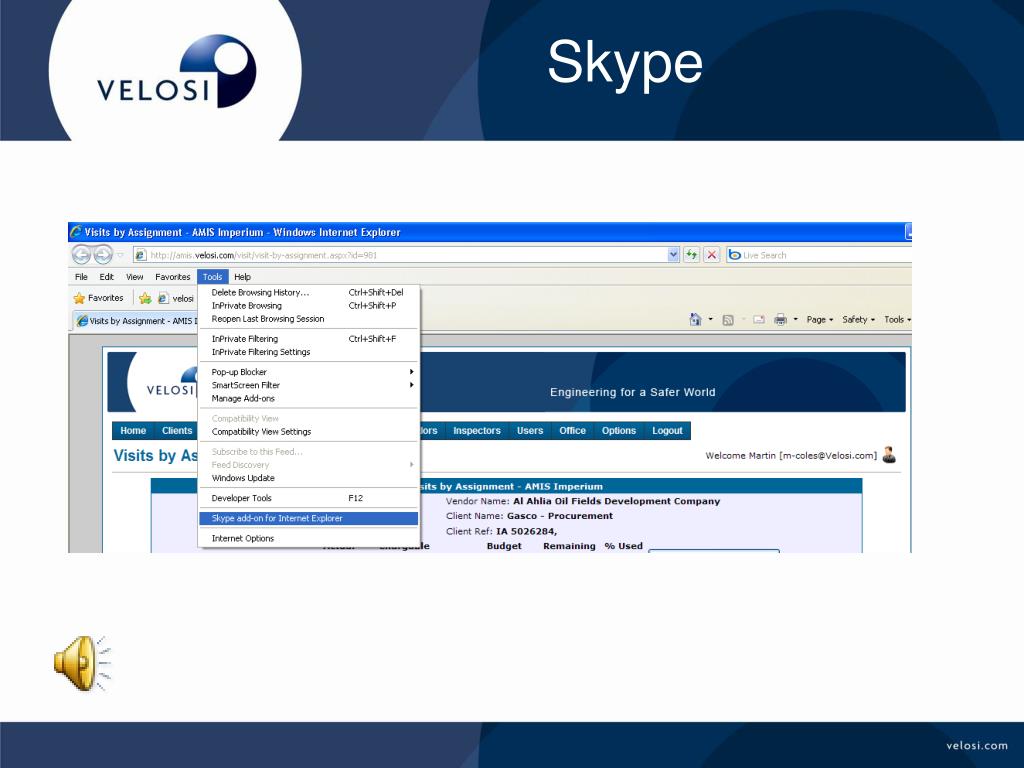Close the highlighted Tools menu
Screen dimensions: 1024x768
pos(212,277)
